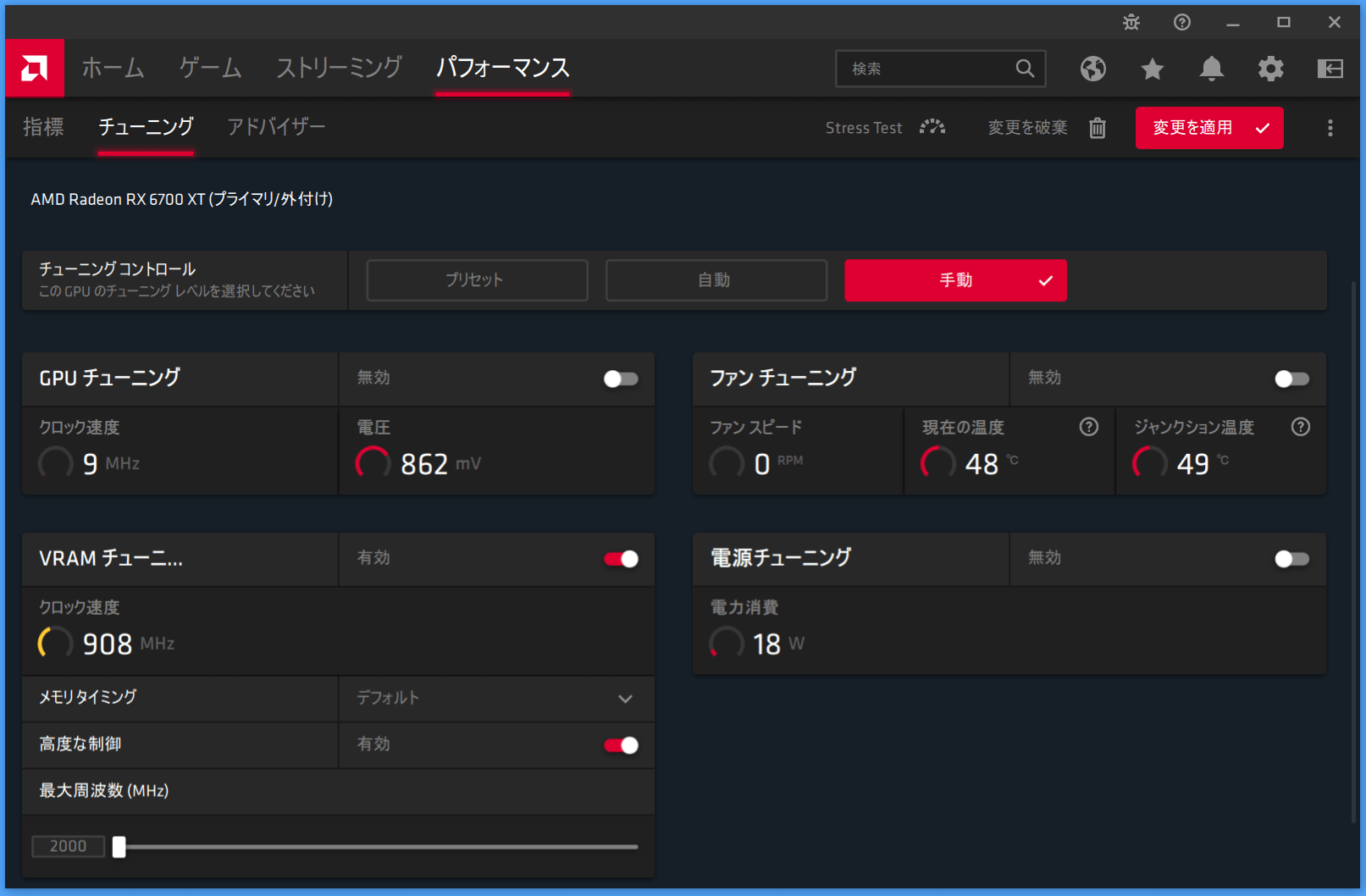Toggle the sidebar panel icon
Screen dimensions: 1366x896
pos(1330,69)
